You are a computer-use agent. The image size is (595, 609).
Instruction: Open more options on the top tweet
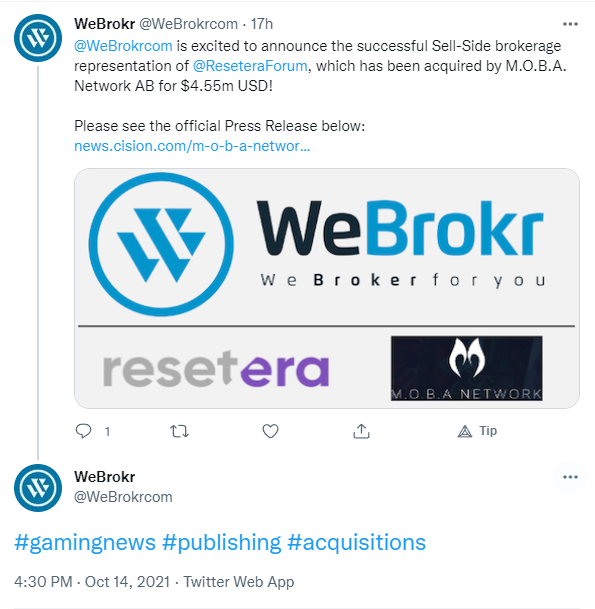click(570, 24)
